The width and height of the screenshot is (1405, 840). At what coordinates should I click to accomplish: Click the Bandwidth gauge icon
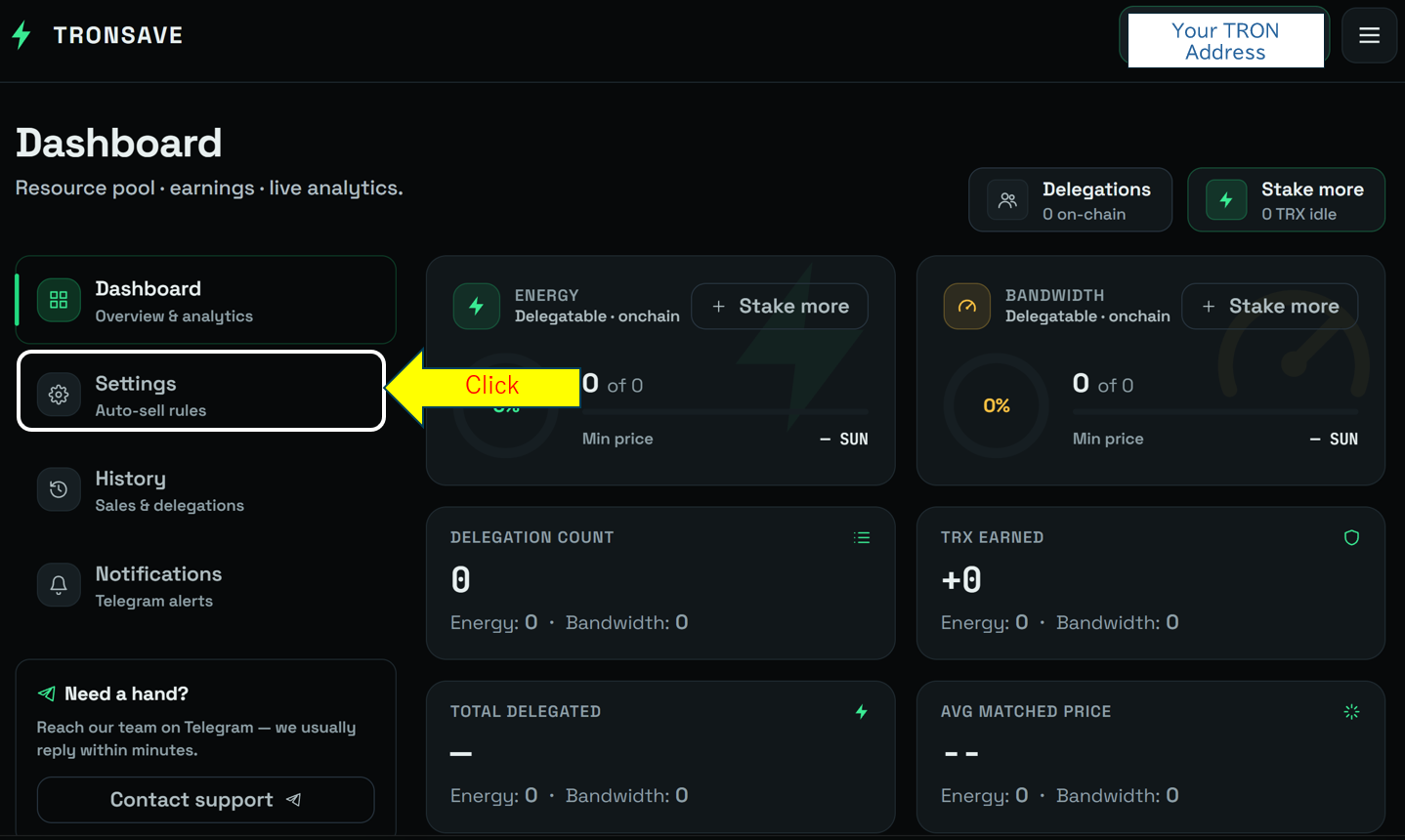(967, 307)
